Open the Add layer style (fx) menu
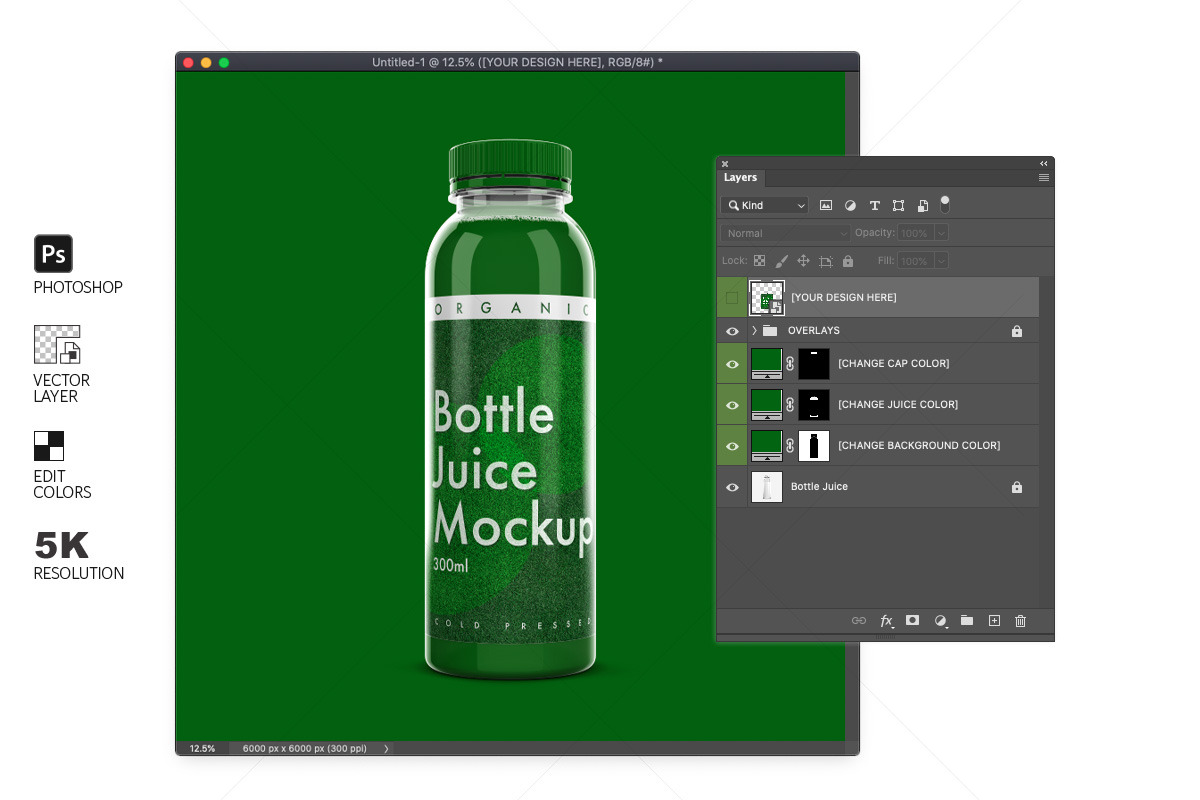 [886, 621]
